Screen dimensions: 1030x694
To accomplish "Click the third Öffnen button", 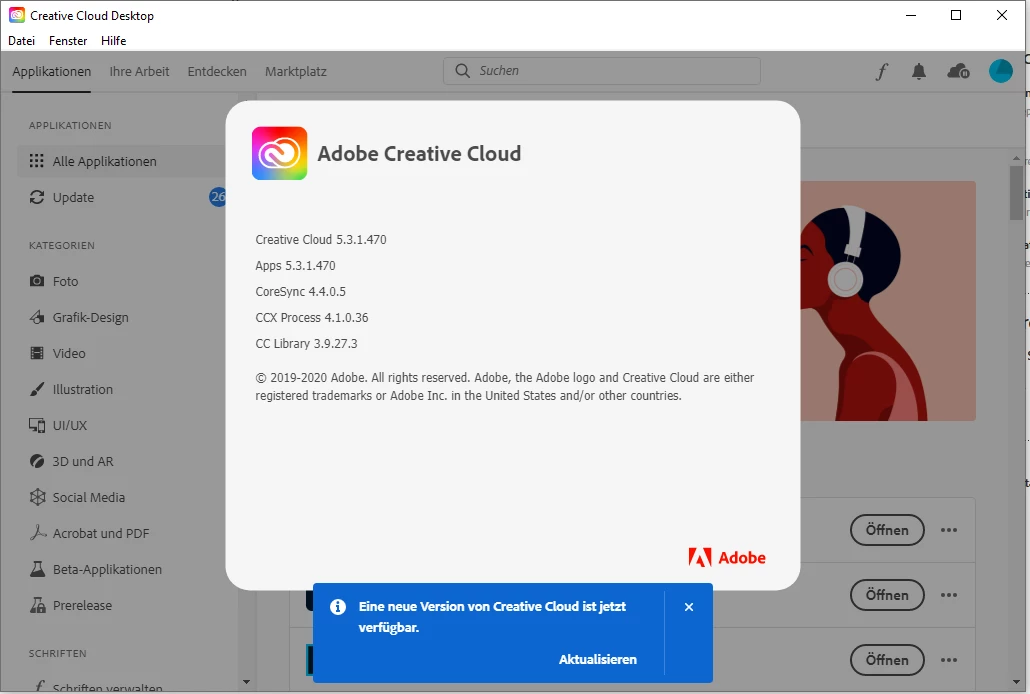I will (887, 660).
